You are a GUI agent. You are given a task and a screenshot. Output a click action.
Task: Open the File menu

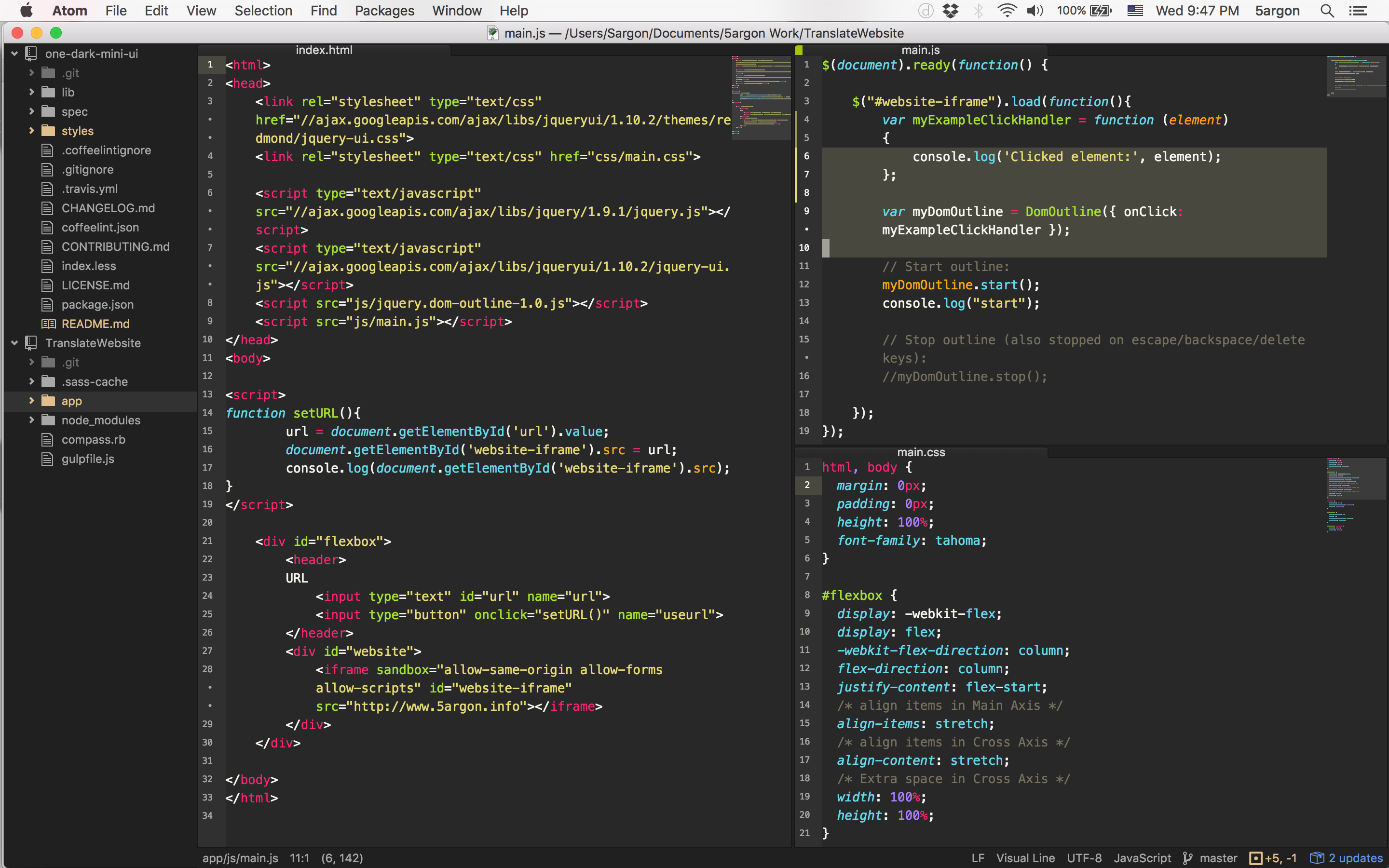tap(116, 11)
